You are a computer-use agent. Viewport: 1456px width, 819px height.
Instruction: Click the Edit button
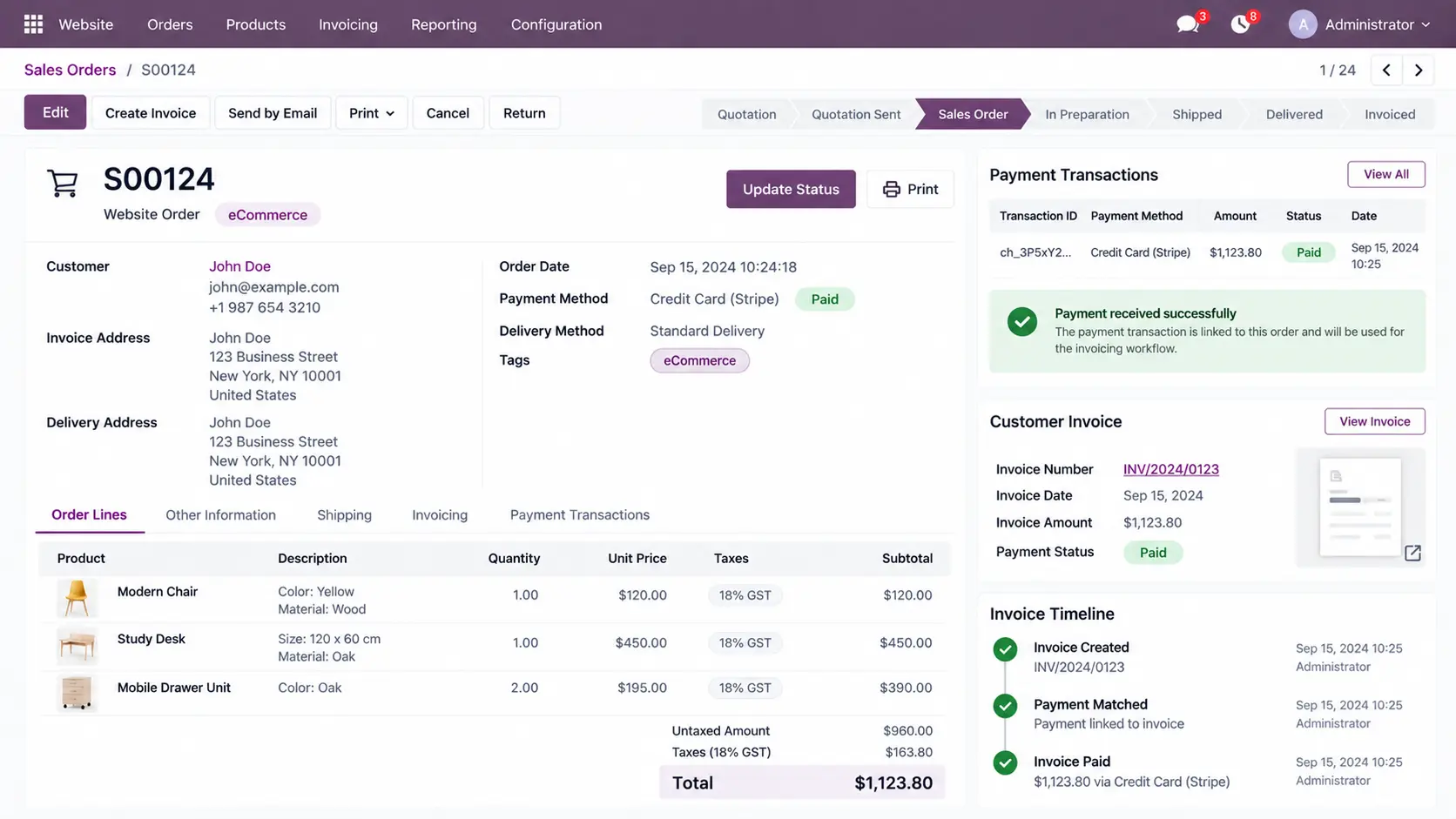55,112
